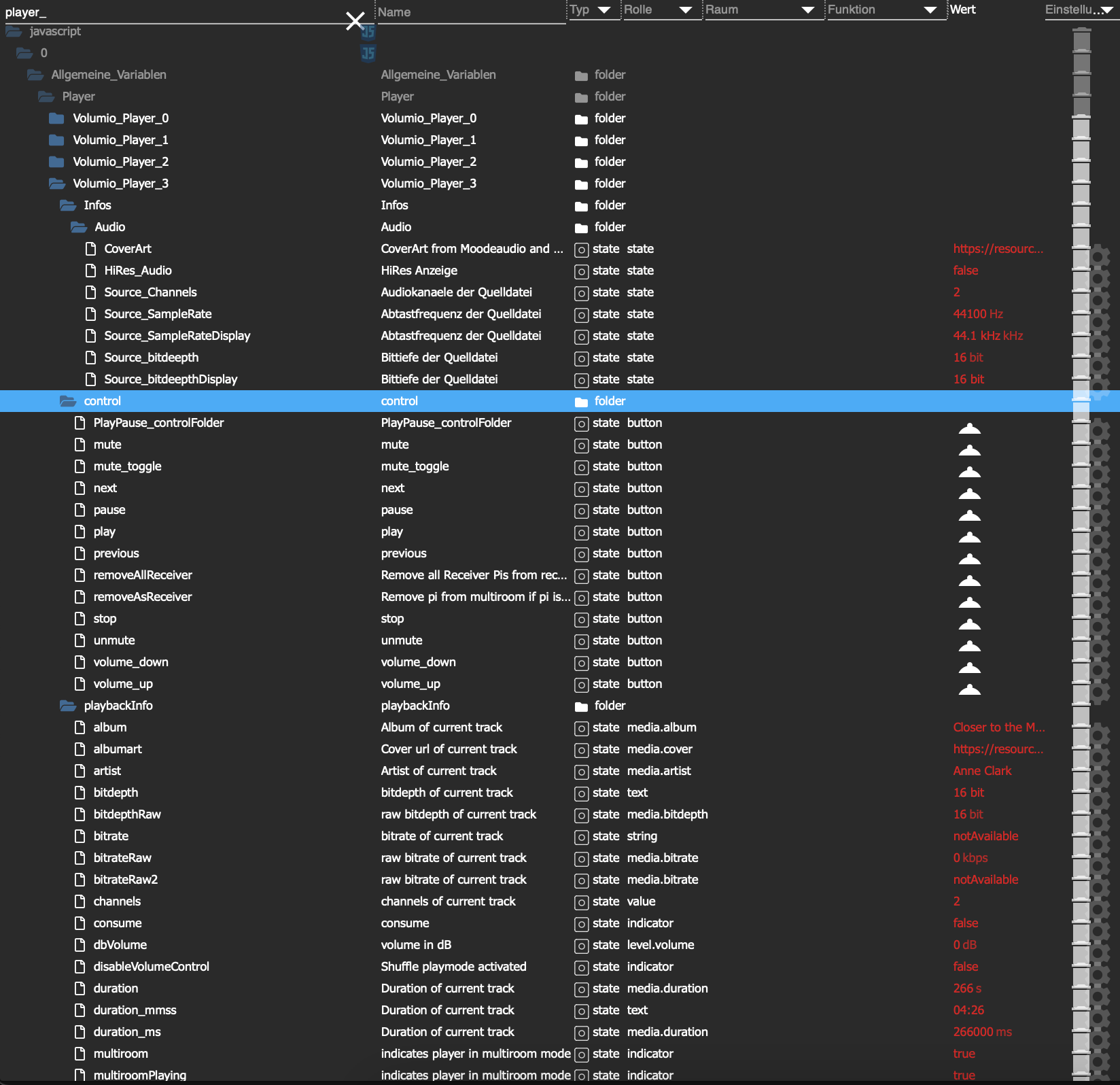Select the bitdepthRaw tree item
The width and height of the screenshot is (1120, 1085).
click(x=127, y=814)
